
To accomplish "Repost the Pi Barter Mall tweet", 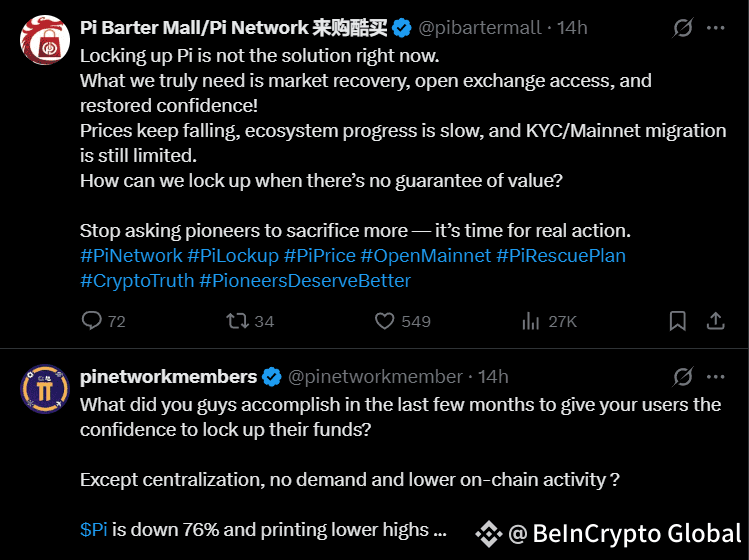I will pyautogui.click(x=237, y=321).
